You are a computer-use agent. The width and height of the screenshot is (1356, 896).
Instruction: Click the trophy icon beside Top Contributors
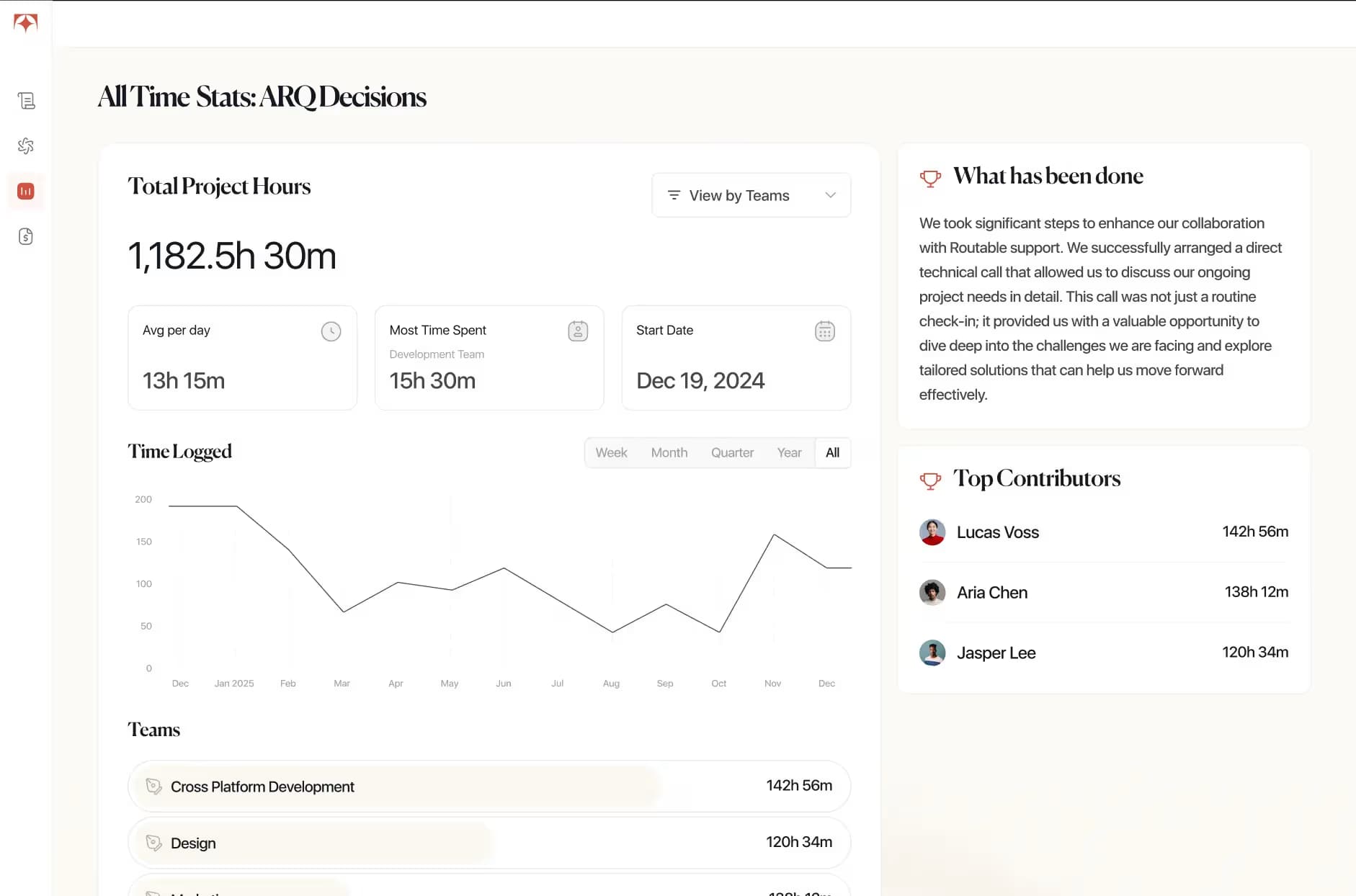tap(930, 480)
